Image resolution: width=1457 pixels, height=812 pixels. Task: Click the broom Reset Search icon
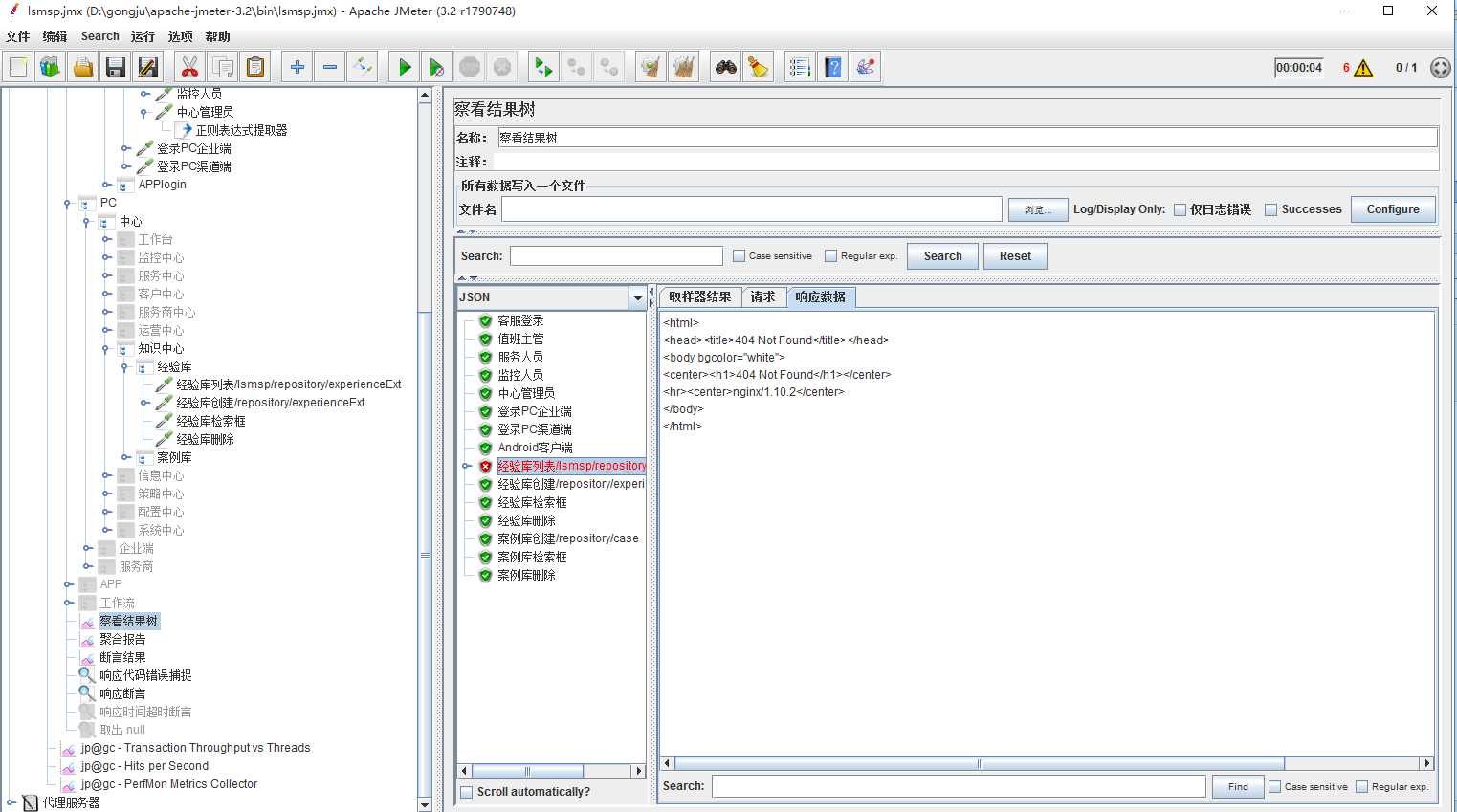(x=759, y=67)
